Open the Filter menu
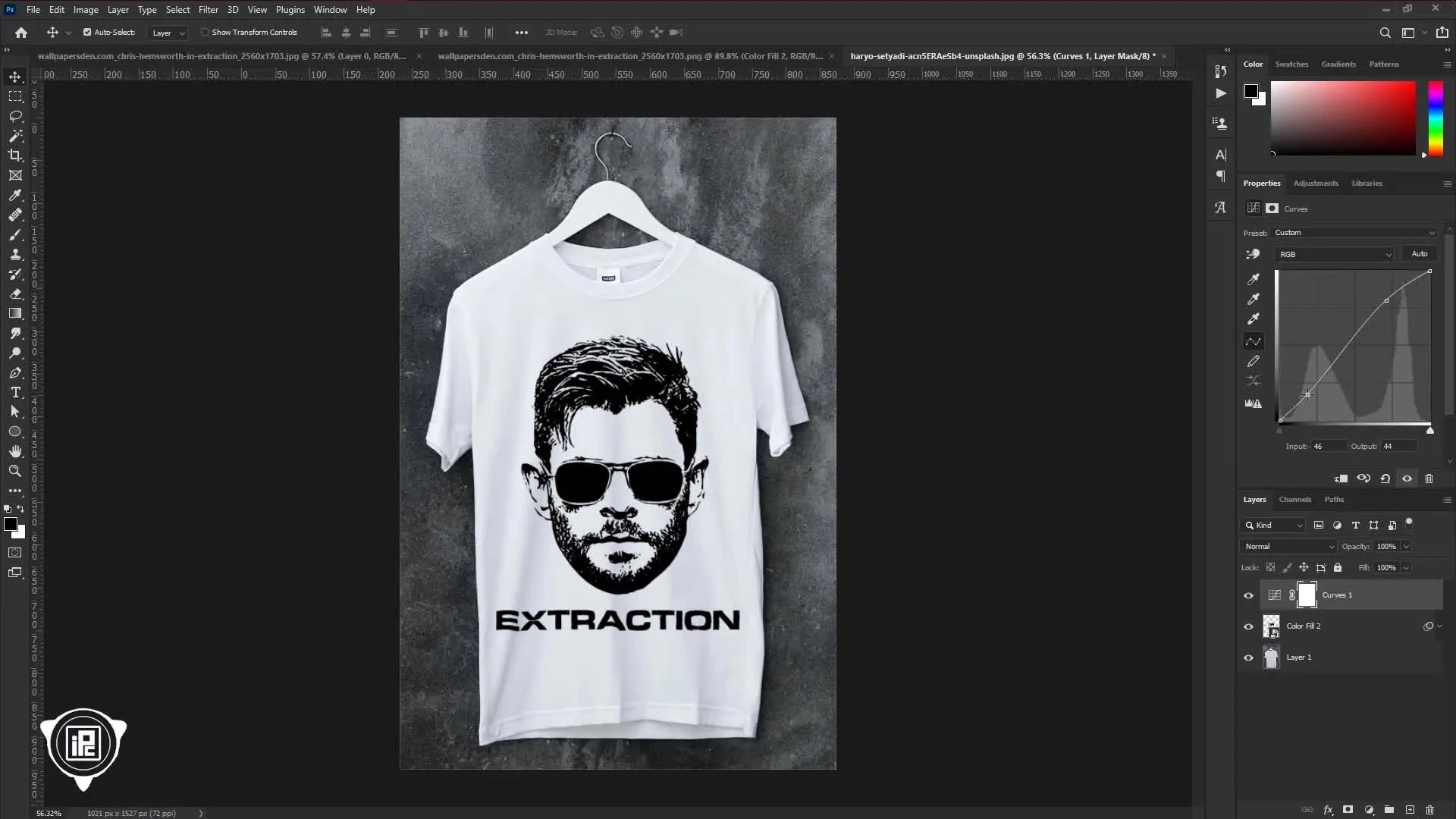 pyautogui.click(x=209, y=10)
